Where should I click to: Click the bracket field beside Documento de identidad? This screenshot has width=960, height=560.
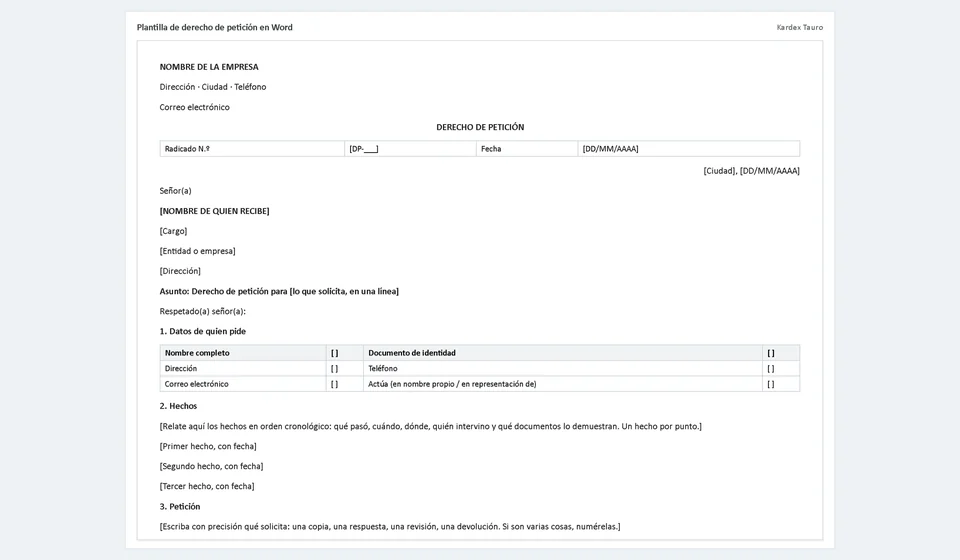(x=781, y=353)
